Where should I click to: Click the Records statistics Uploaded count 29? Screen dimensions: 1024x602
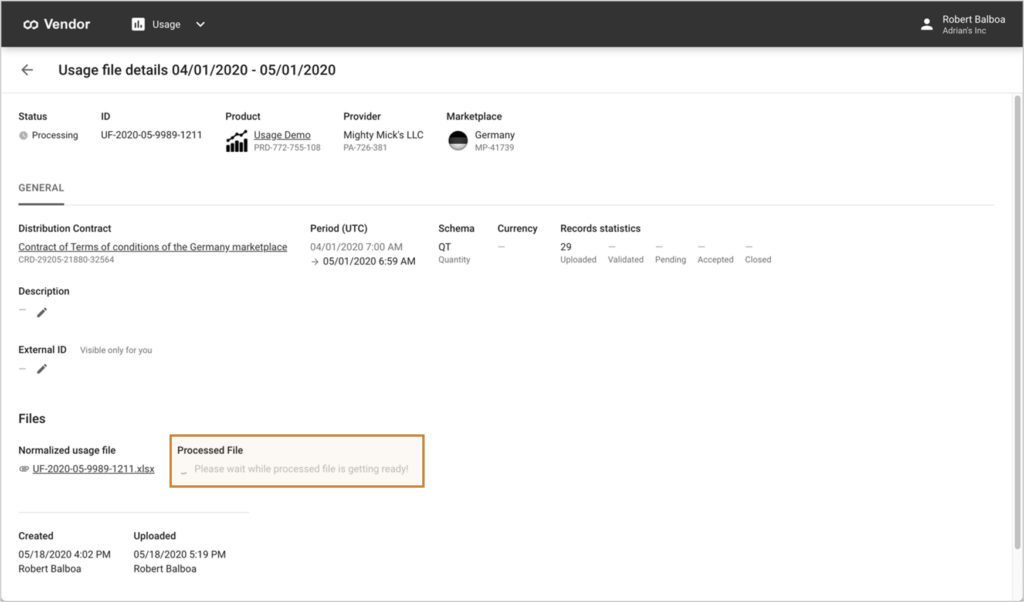click(x=567, y=245)
